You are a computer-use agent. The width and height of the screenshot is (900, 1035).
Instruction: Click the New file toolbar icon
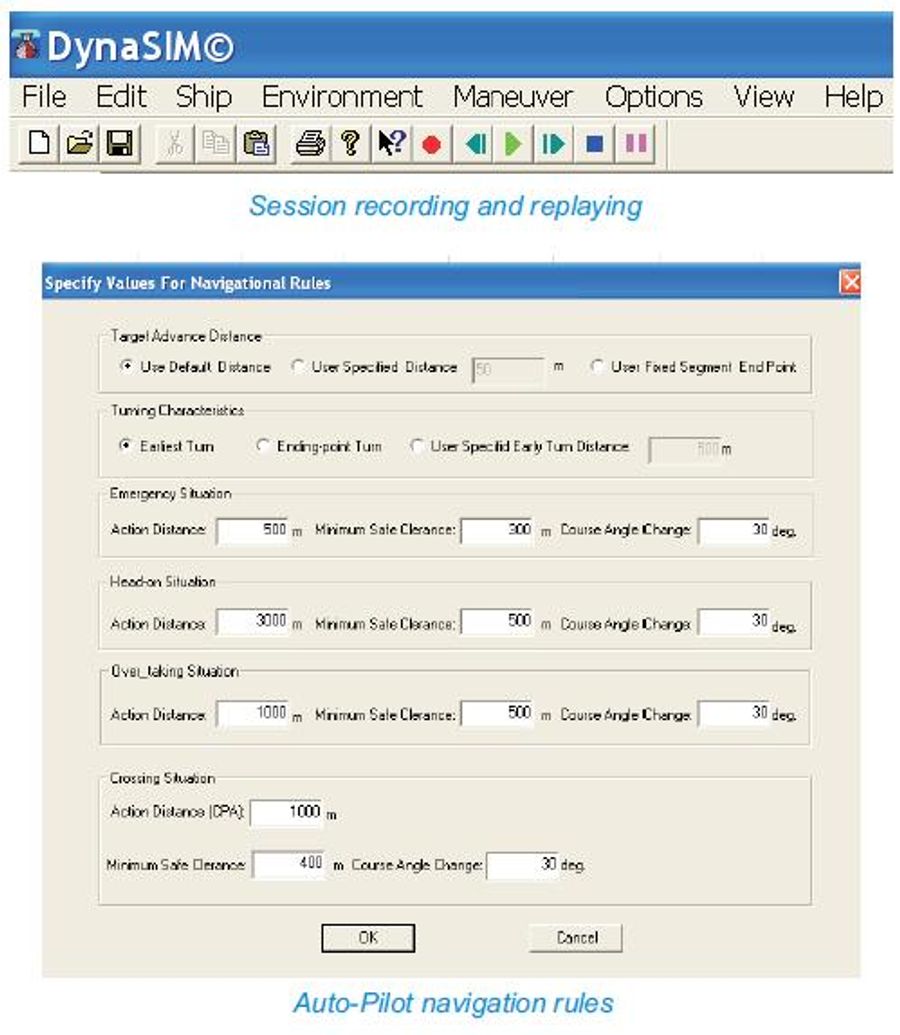click(38, 144)
